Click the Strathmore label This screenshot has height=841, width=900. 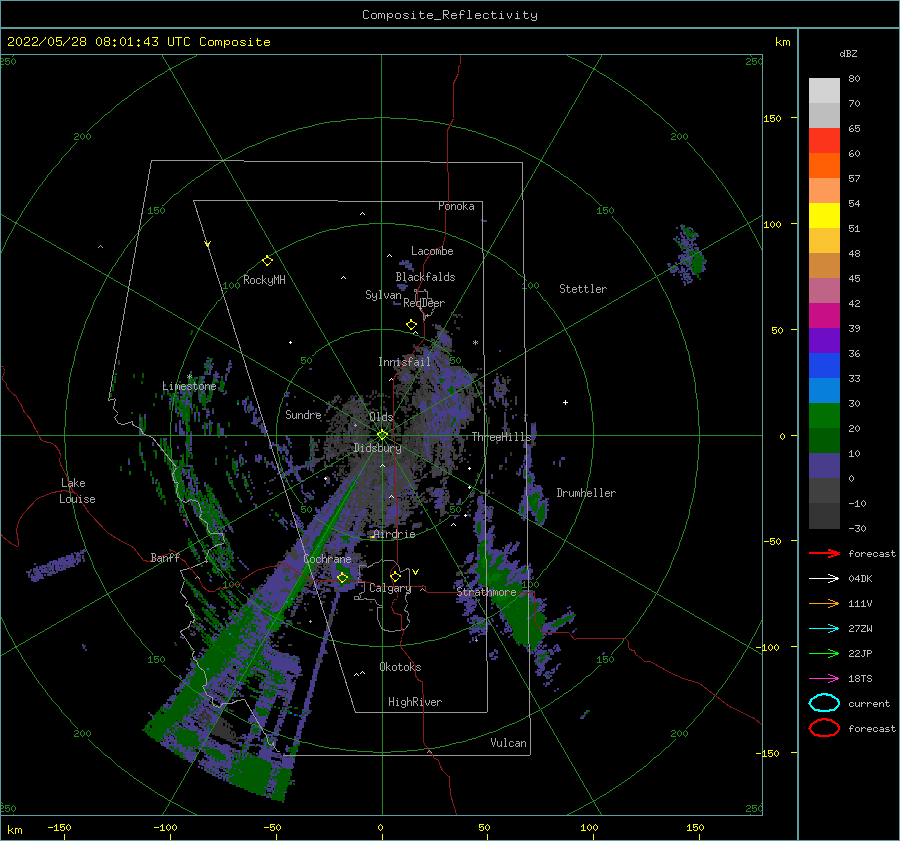click(487, 592)
